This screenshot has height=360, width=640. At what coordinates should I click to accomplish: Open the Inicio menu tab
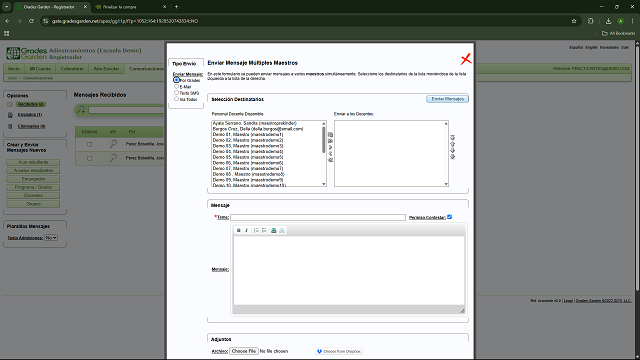(14, 69)
